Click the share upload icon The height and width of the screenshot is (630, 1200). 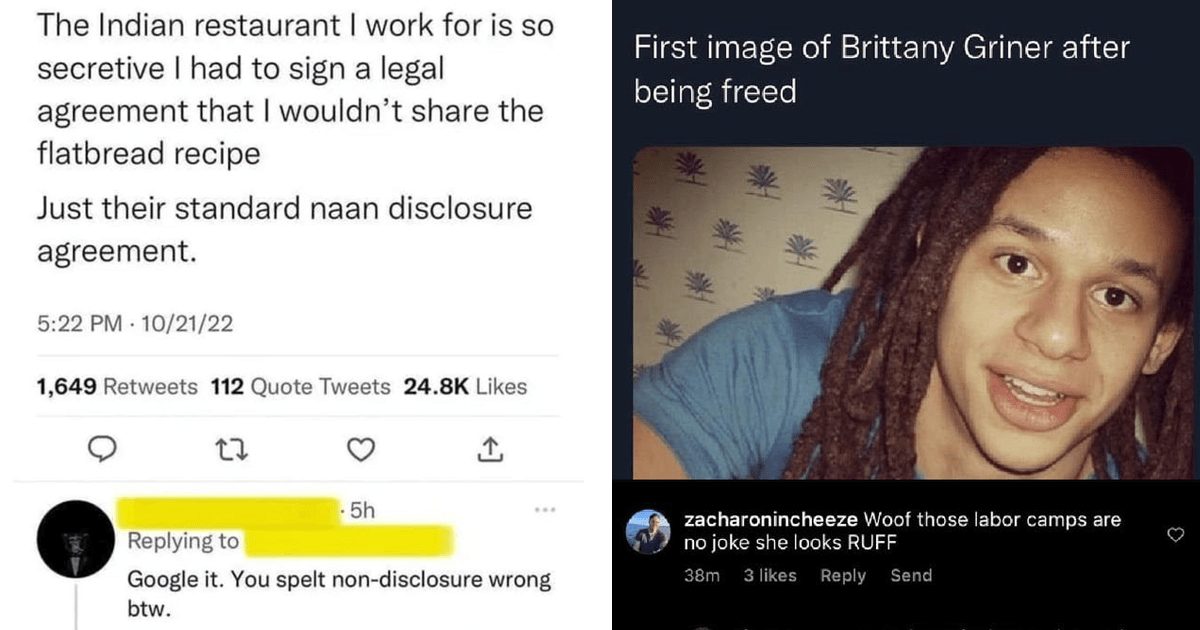[488, 452]
